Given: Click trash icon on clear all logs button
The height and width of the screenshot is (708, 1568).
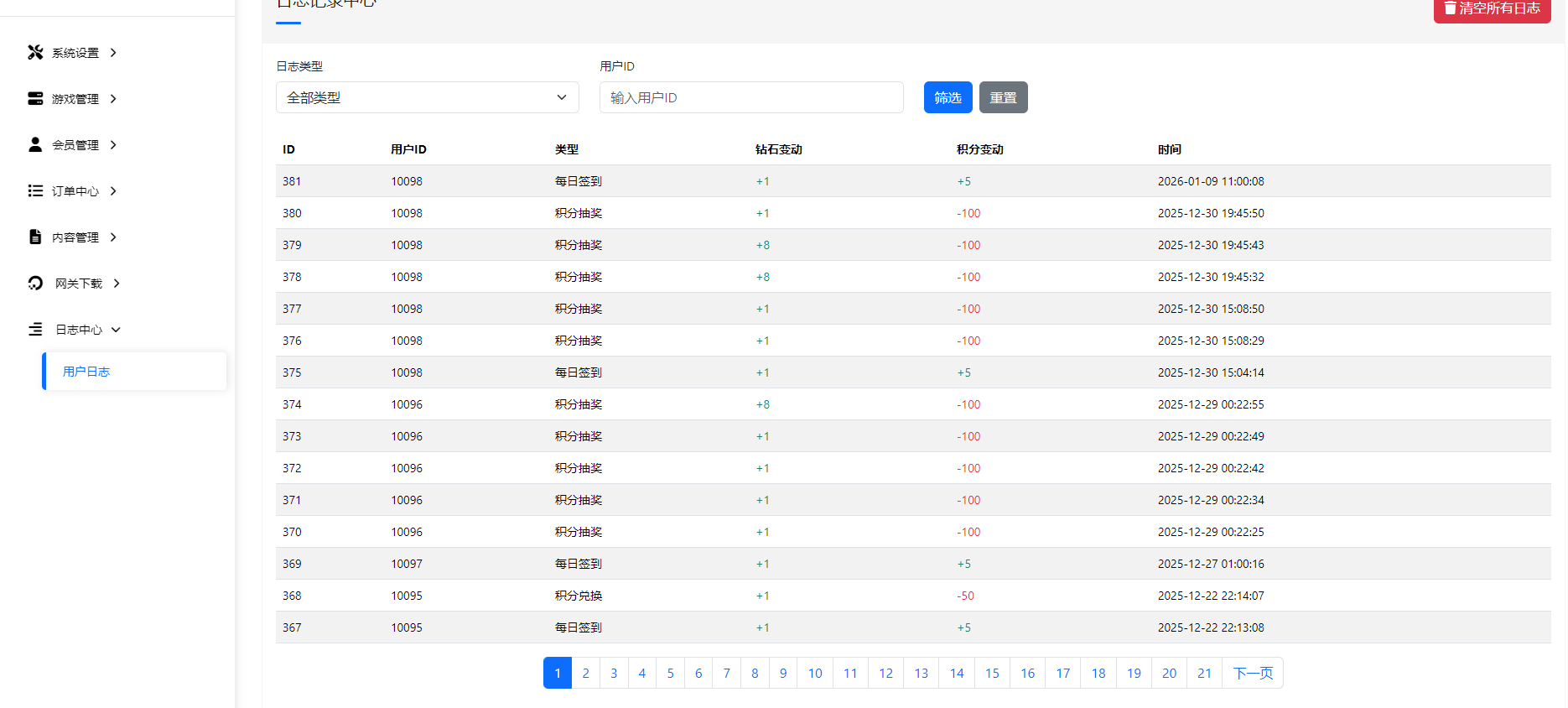Looking at the screenshot, I should pos(1450,8).
